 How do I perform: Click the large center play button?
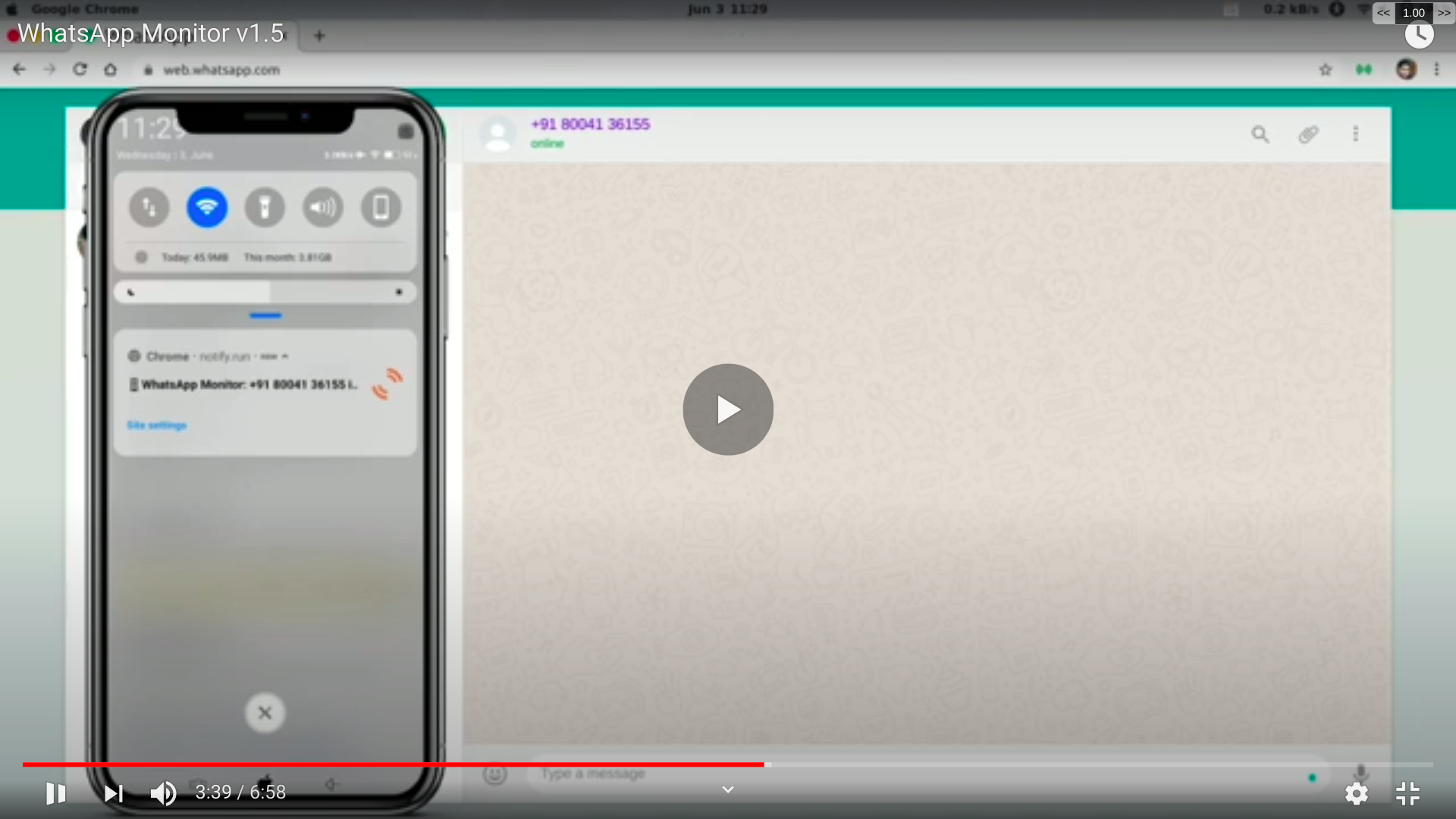728,409
